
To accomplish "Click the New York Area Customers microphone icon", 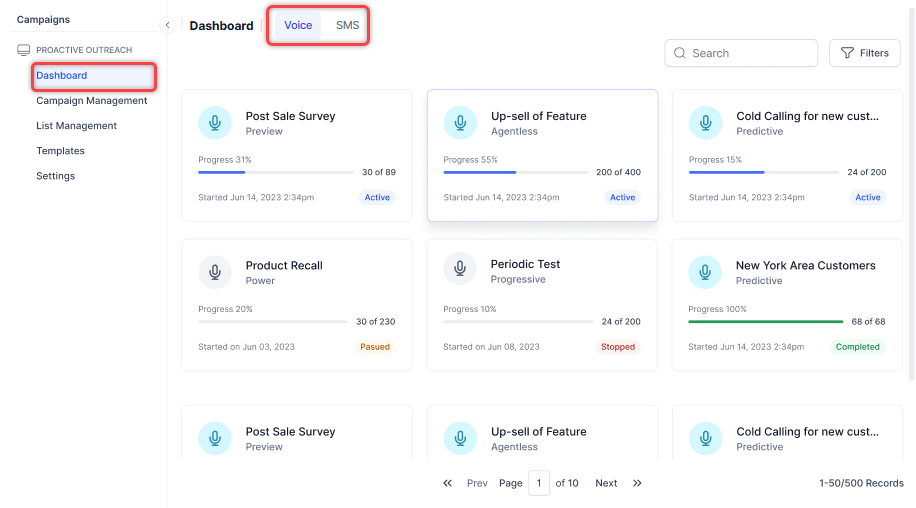I will click(705, 272).
